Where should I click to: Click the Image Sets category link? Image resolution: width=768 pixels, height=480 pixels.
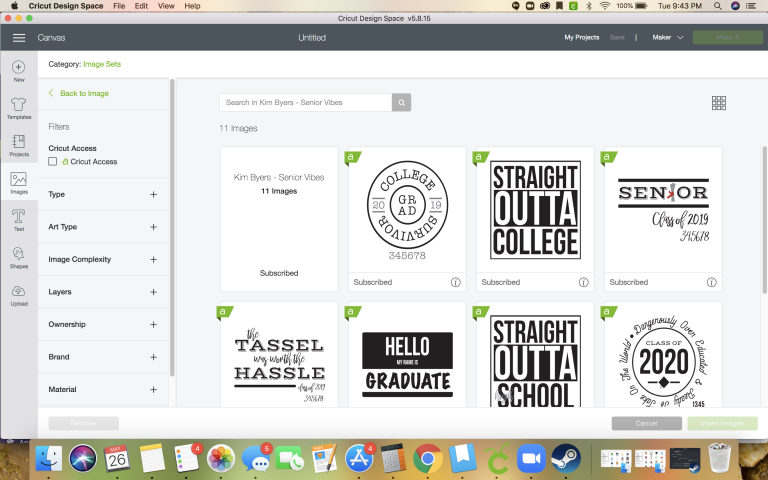pos(102,64)
